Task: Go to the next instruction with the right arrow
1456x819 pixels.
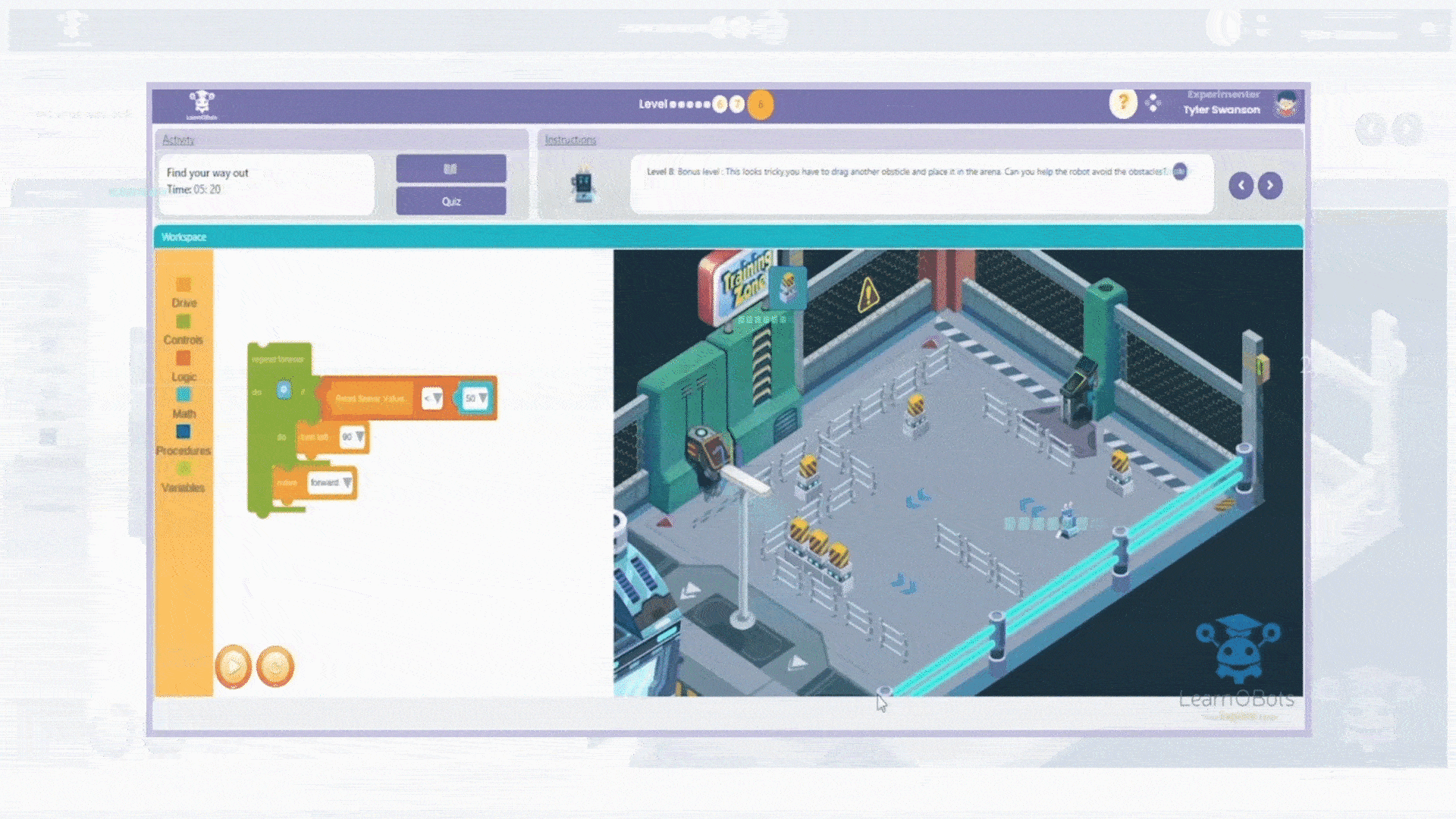Action: [x=1270, y=186]
